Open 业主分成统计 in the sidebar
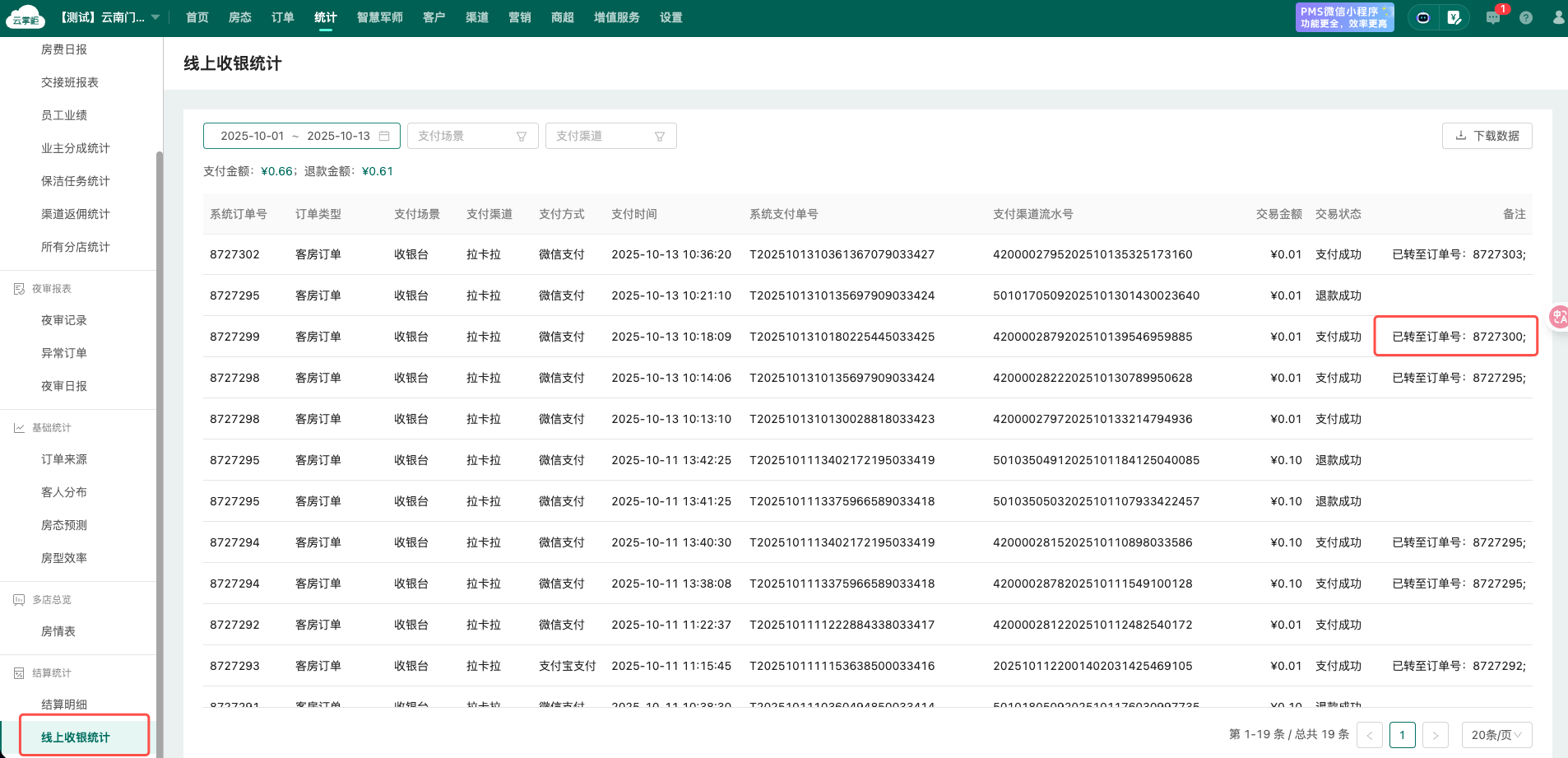This screenshot has height=758, width=1568. coord(76,148)
